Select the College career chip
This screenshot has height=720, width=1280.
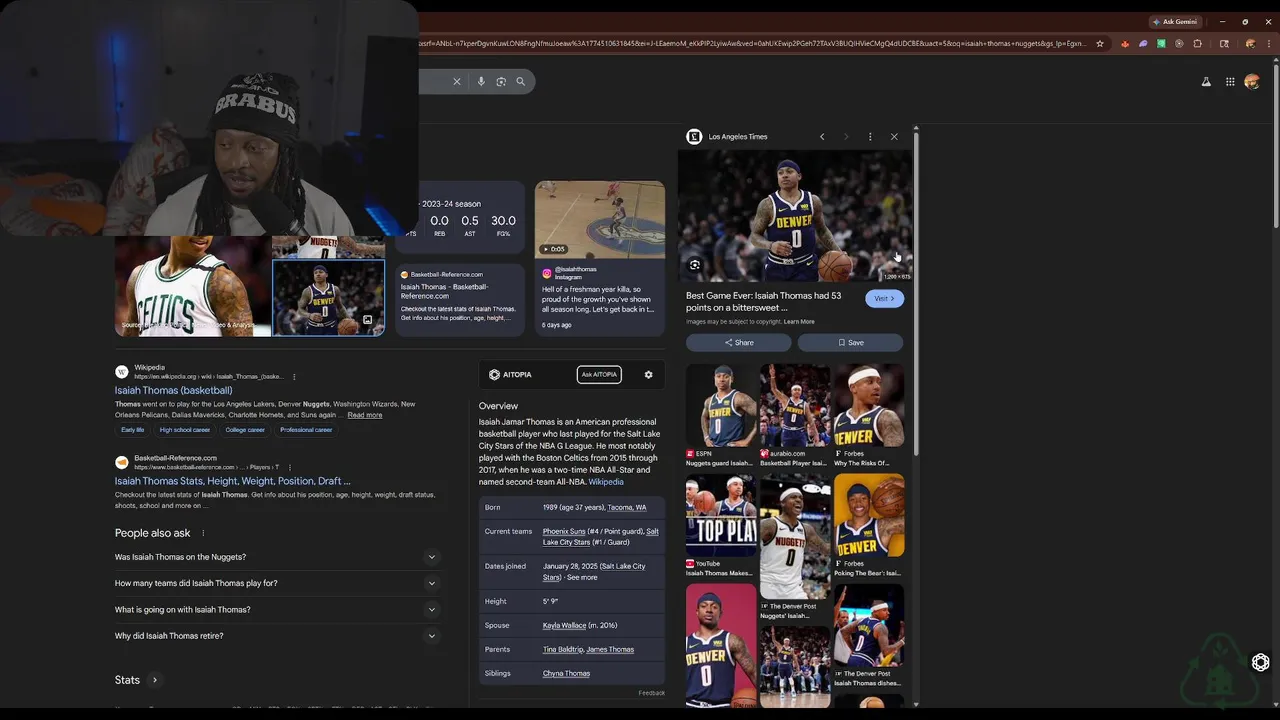[x=245, y=430]
